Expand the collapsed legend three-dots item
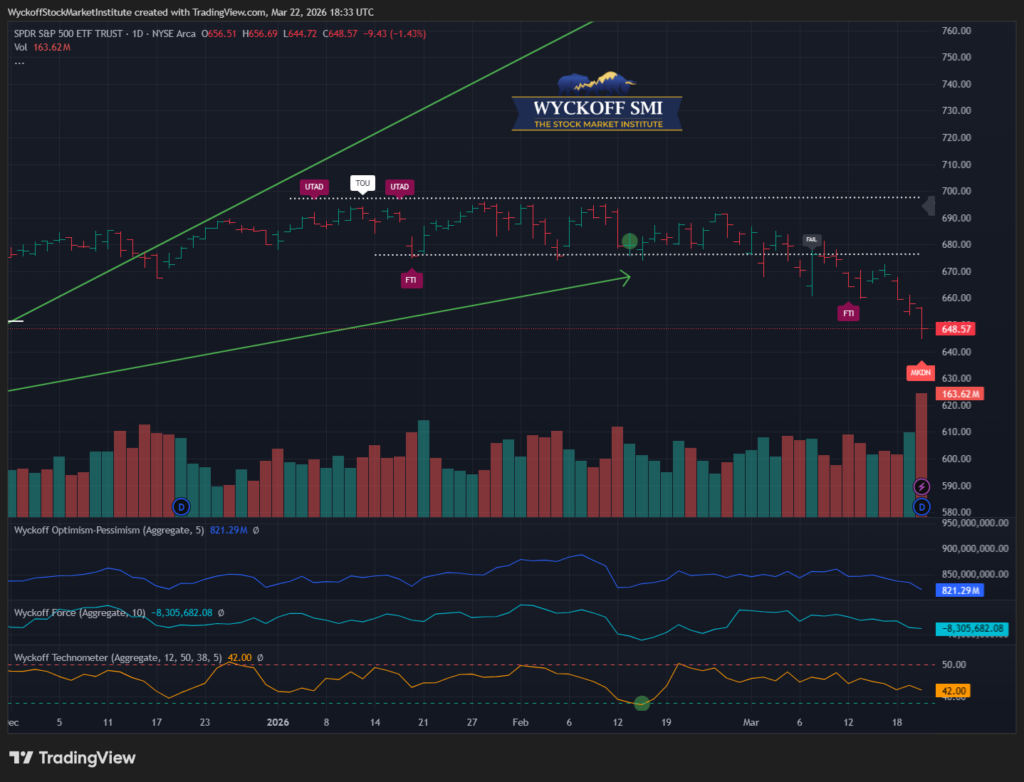The height and width of the screenshot is (782, 1024). pyautogui.click(x=18, y=63)
